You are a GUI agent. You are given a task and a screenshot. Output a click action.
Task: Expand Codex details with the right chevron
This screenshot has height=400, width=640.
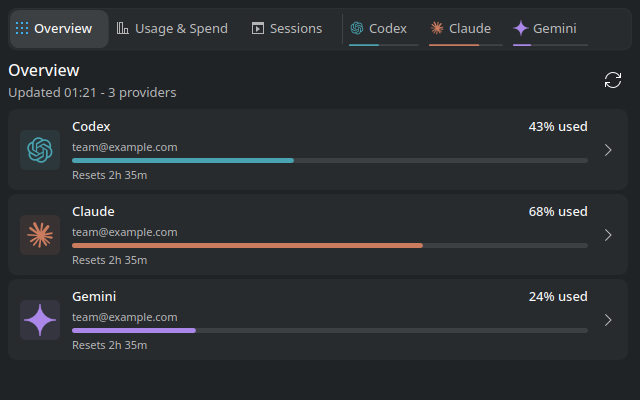(608, 150)
